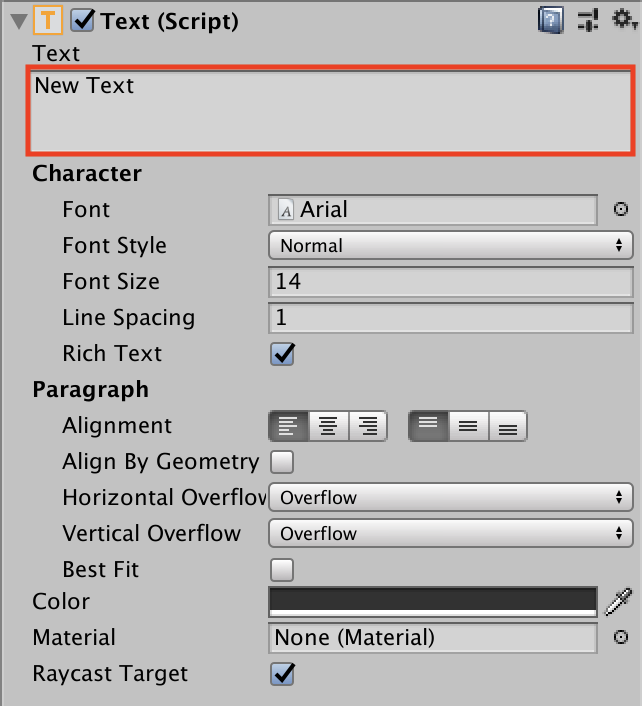Click the Font object picker circle

pyautogui.click(x=621, y=210)
